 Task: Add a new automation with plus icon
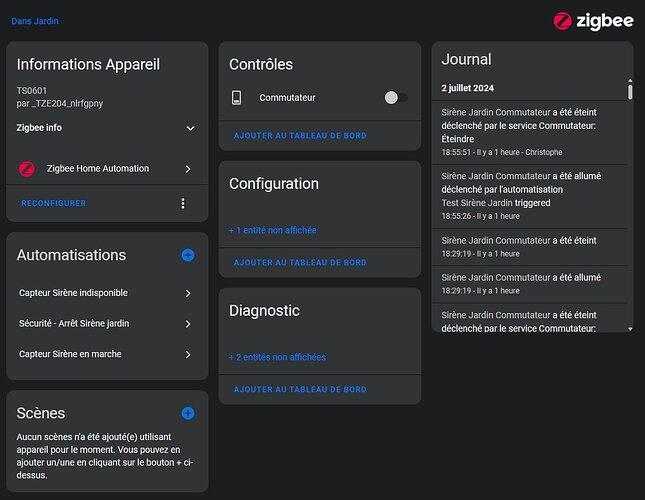pyautogui.click(x=188, y=256)
